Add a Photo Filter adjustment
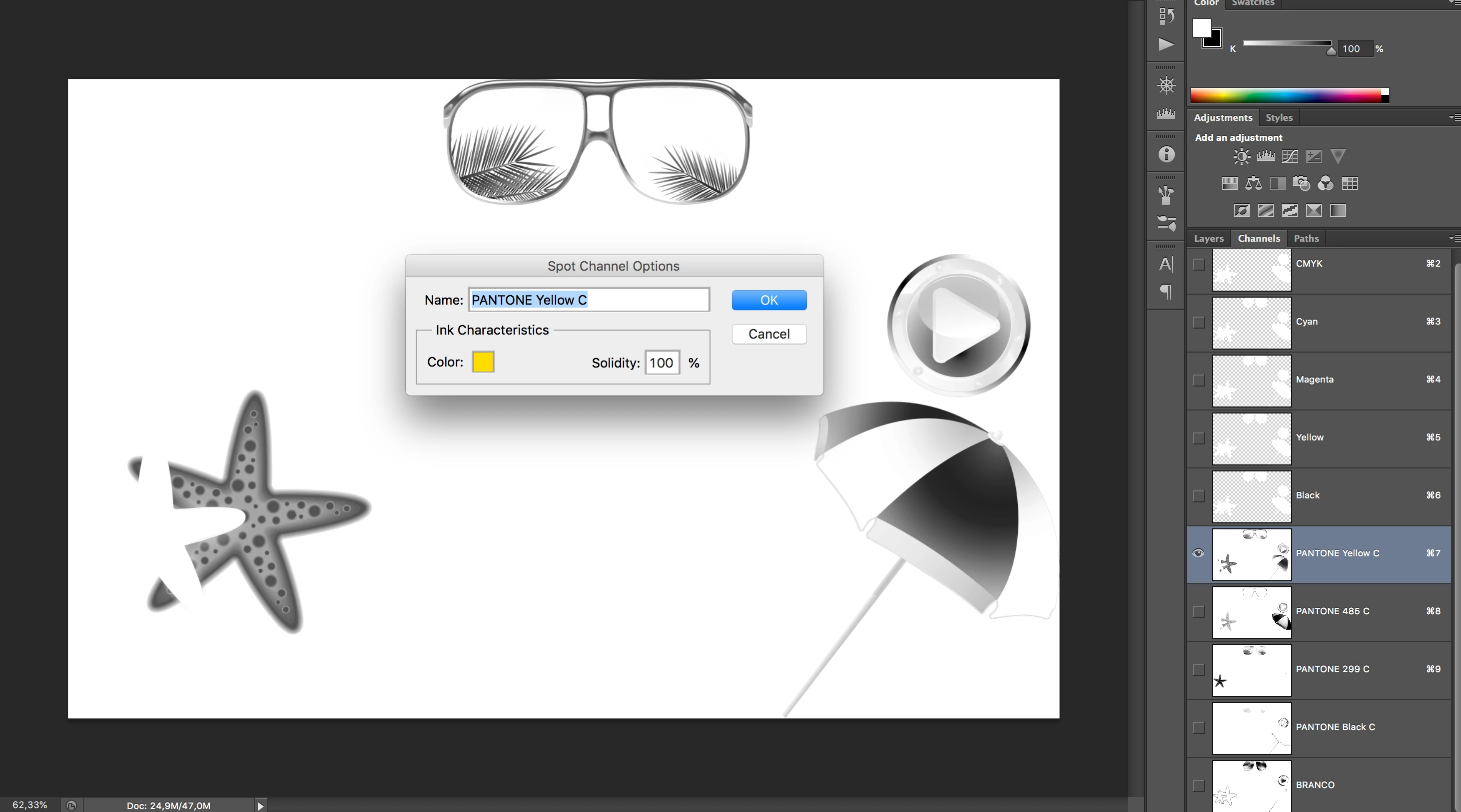Image resolution: width=1461 pixels, height=812 pixels. (1301, 183)
